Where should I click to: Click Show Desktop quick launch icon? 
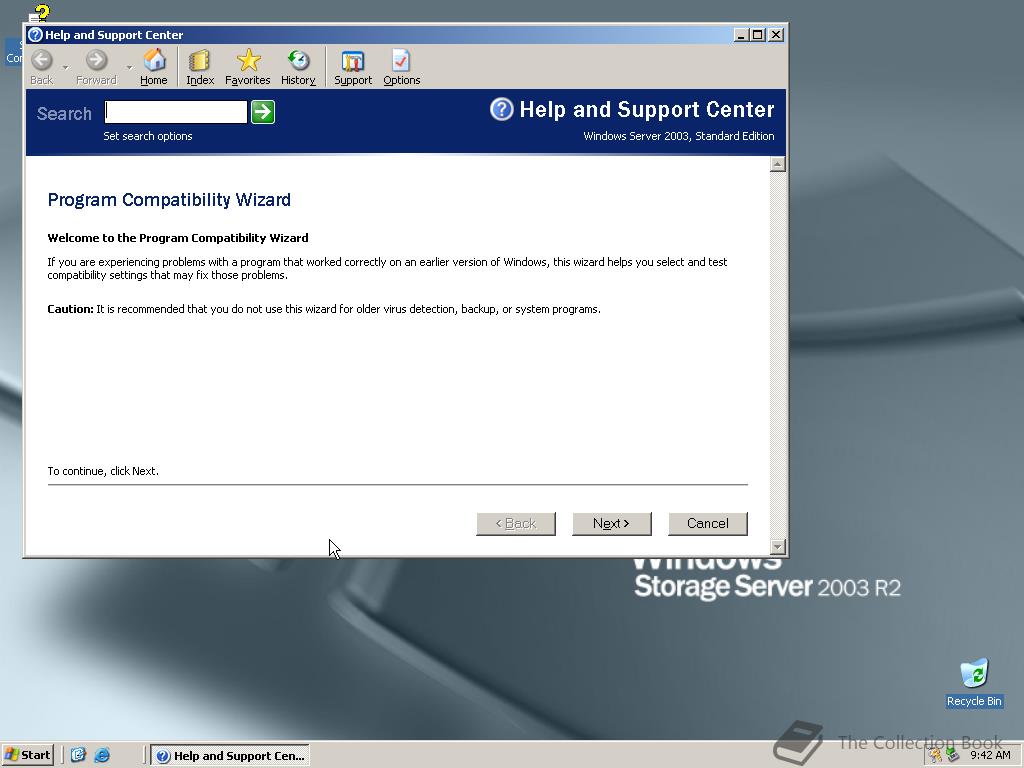[78, 755]
